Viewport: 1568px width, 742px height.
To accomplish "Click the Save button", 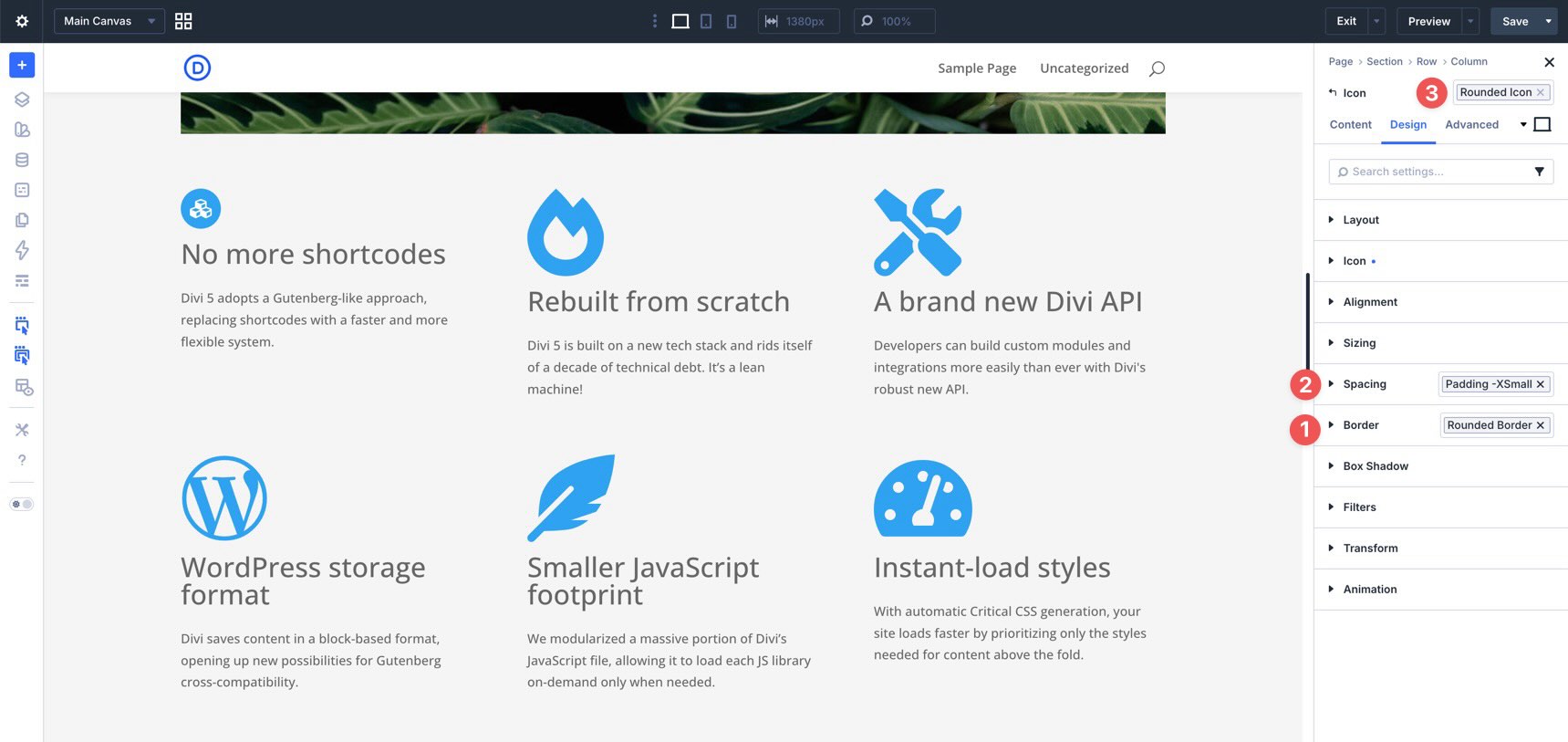I will click(x=1515, y=21).
